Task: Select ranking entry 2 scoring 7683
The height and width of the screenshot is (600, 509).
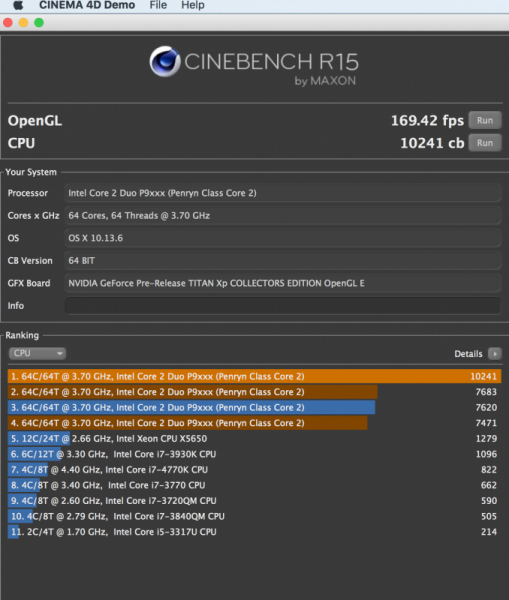Action: 254,392
